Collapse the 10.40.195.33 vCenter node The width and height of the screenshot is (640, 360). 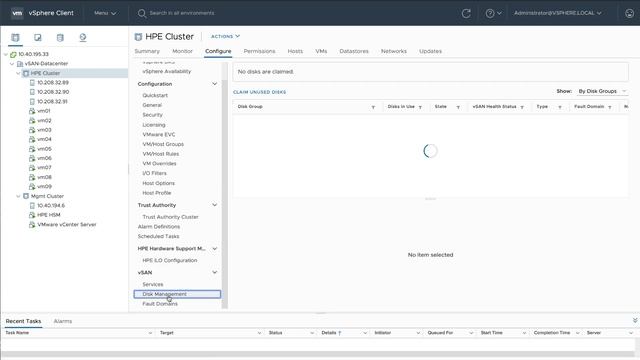6,54
